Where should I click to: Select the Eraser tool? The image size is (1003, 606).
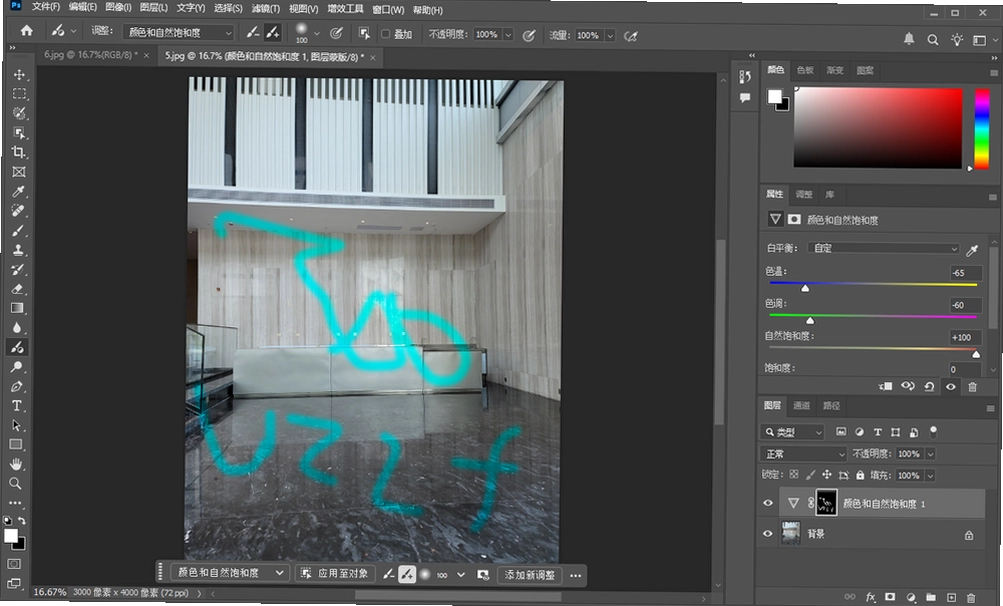pyautogui.click(x=19, y=289)
